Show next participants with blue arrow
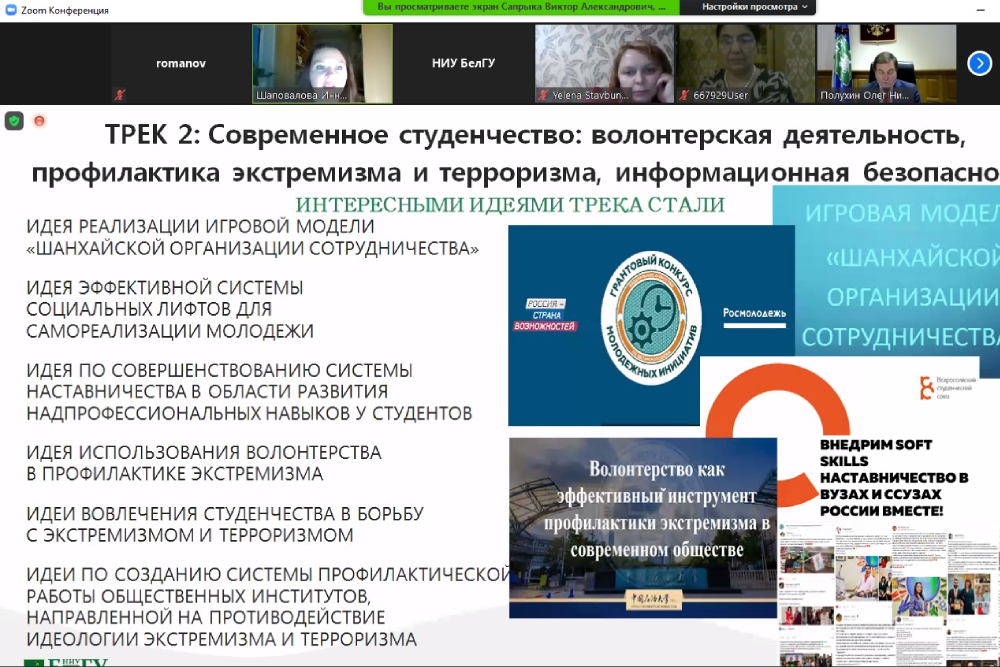 pyautogui.click(x=979, y=63)
